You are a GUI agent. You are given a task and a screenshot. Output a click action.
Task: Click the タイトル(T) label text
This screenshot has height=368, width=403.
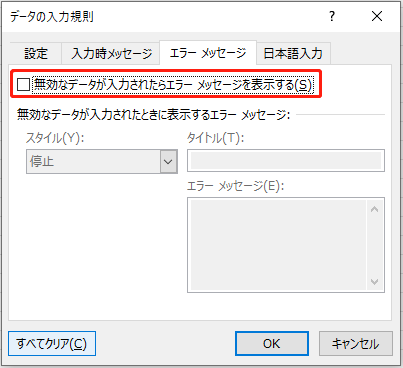click(216, 138)
